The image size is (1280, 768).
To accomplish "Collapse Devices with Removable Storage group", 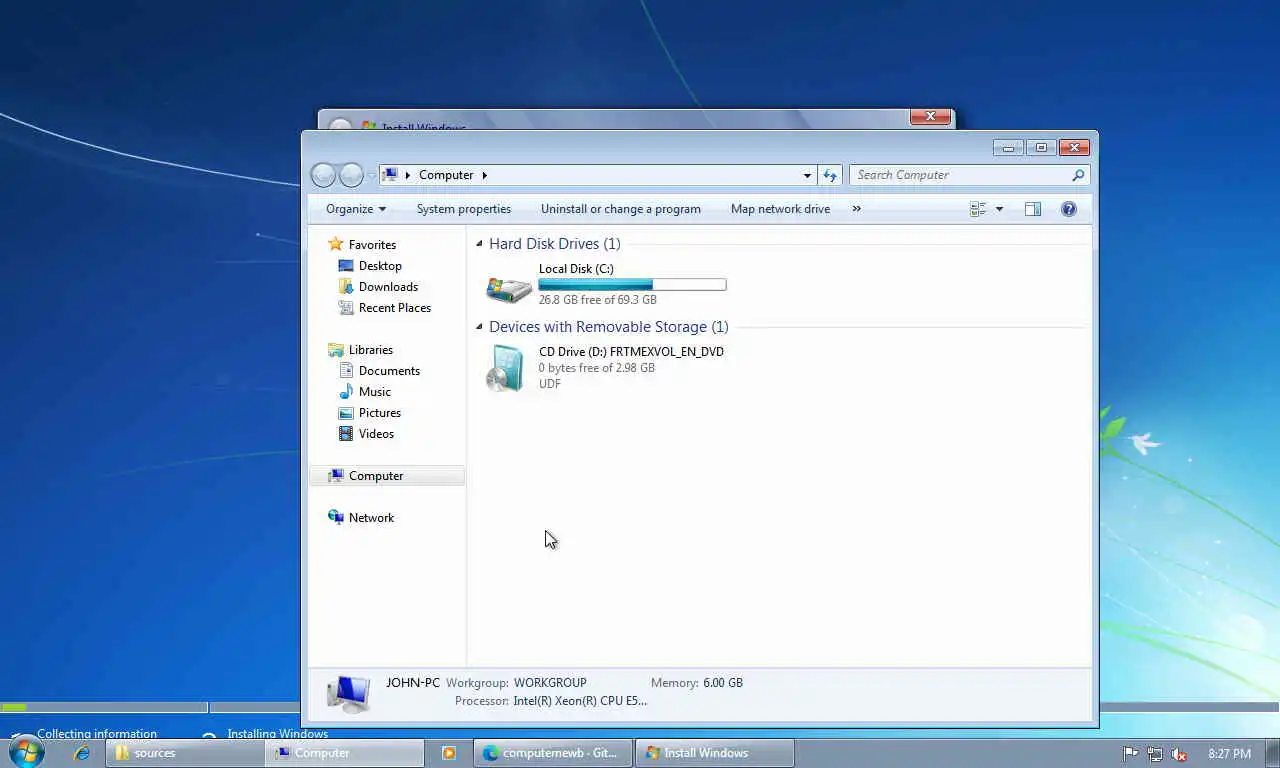I will point(479,327).
